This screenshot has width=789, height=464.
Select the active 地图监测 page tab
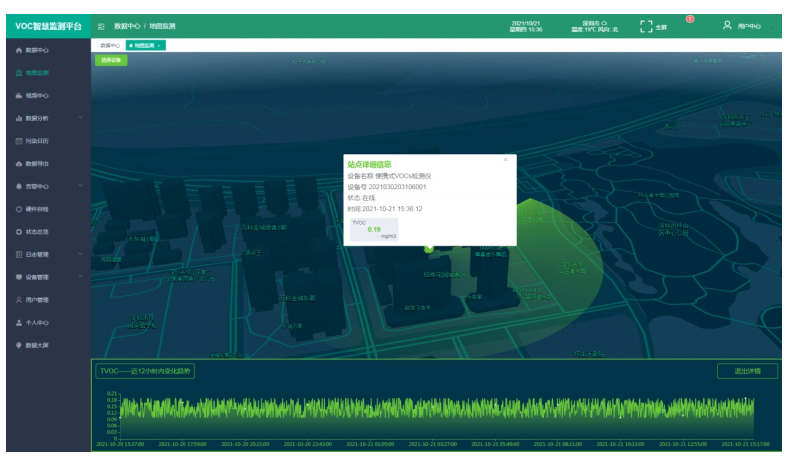click(145, 46)
